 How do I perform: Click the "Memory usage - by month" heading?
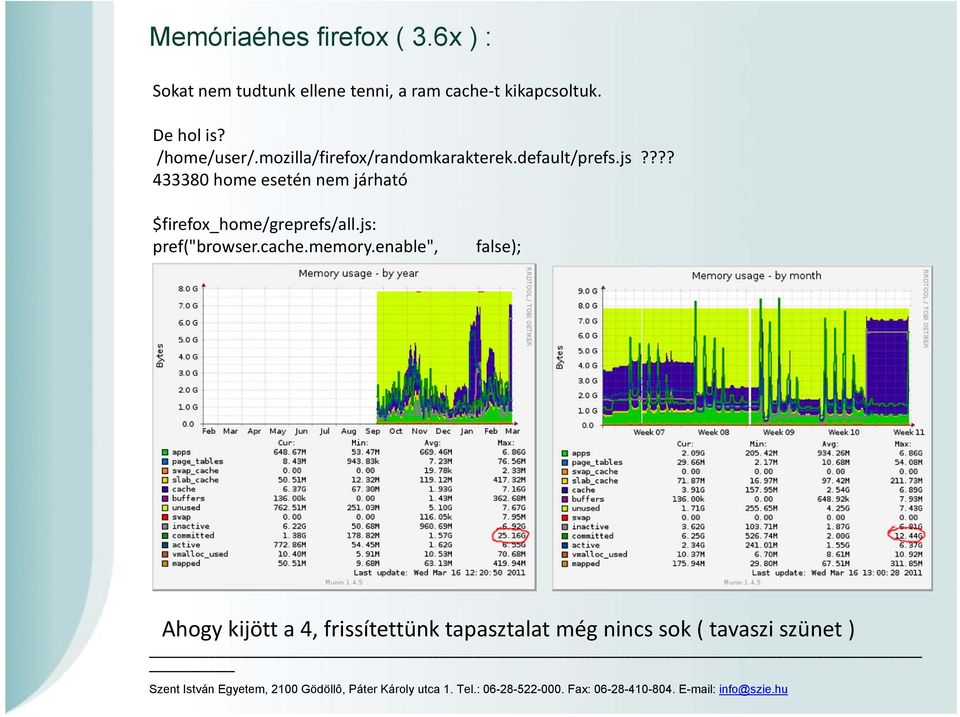[x=756, y=276]
